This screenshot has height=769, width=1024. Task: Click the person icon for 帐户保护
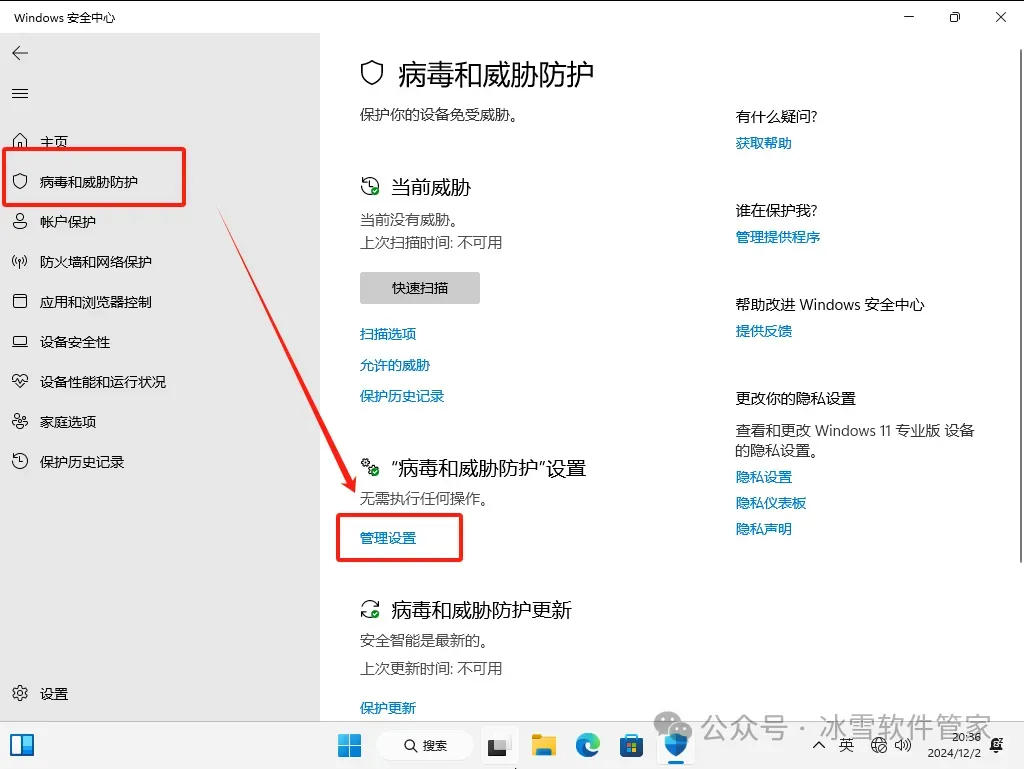pyautogui.click(x=20, y=221)
